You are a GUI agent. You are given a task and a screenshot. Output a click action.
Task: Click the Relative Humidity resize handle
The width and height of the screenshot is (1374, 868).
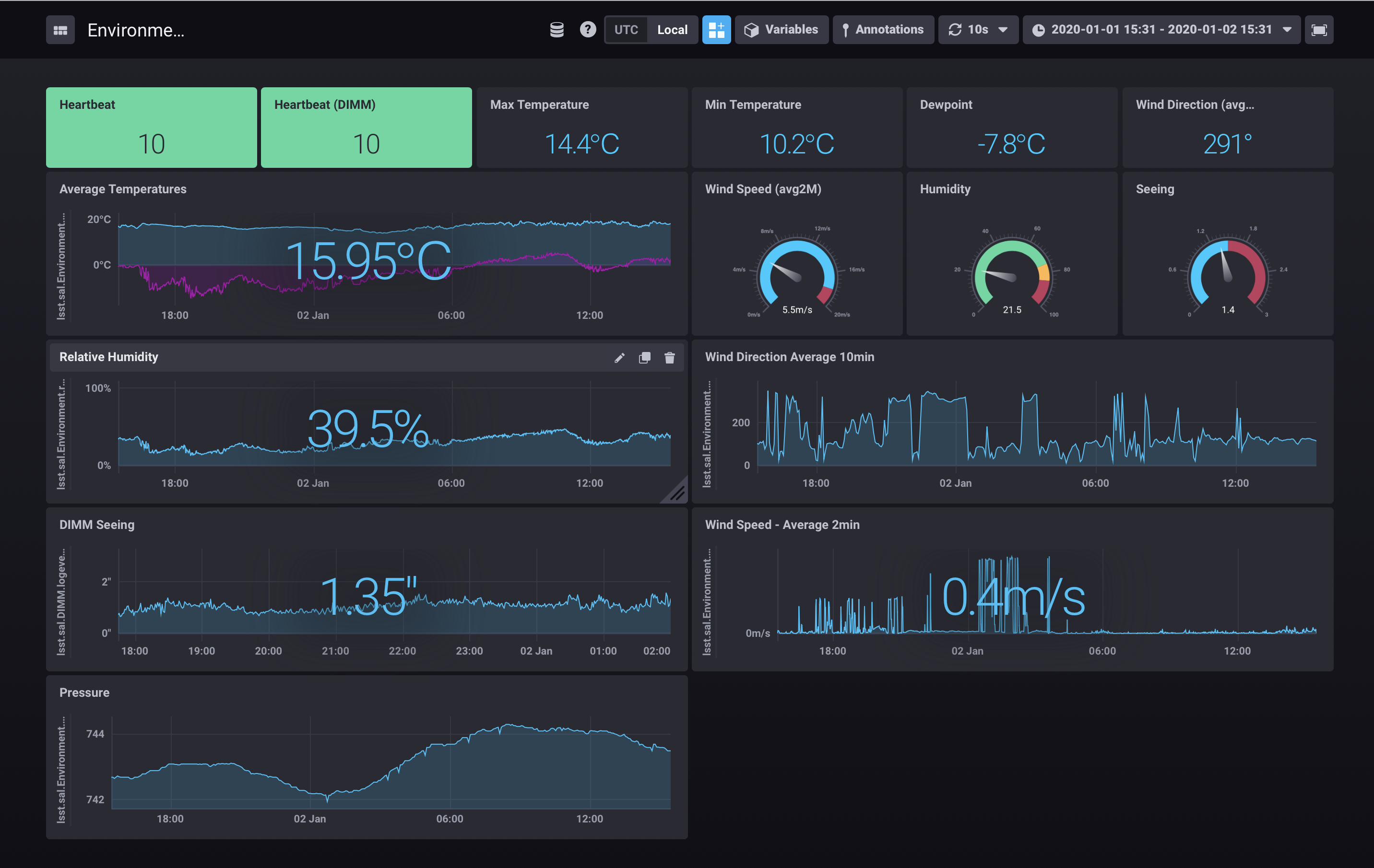coord(678,493)
